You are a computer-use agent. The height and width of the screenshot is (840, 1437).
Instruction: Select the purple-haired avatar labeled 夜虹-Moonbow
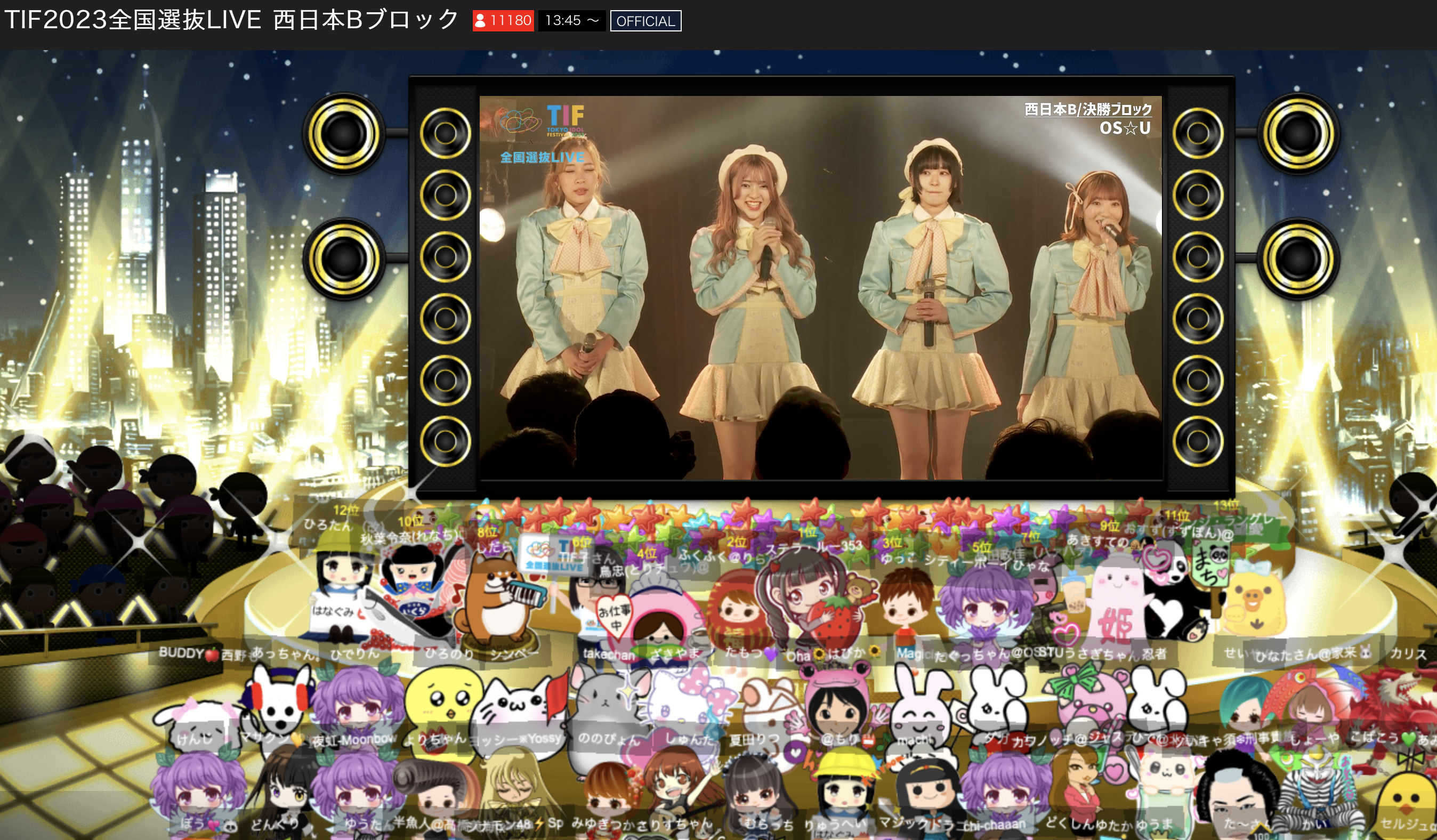357,704
